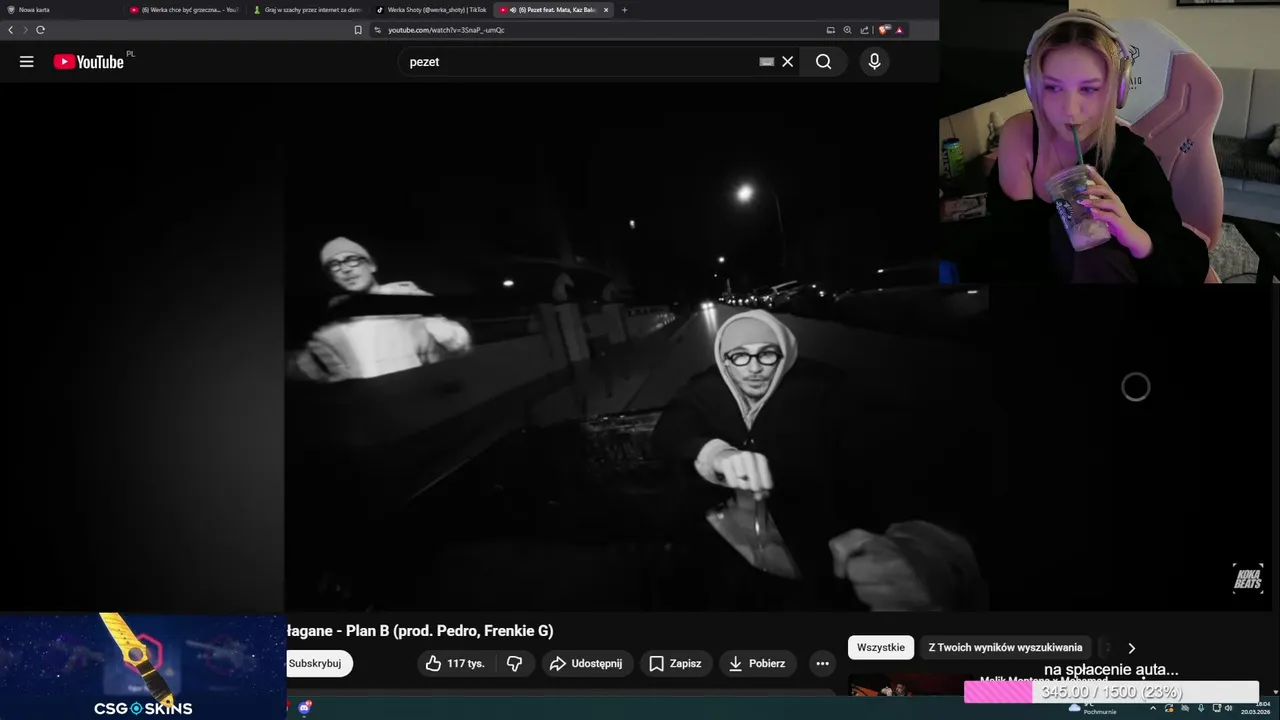Screen dimensions: 1280x720
Task: Switch to the Werka Shoty TikTok tab
Action: tap(431, 9)
